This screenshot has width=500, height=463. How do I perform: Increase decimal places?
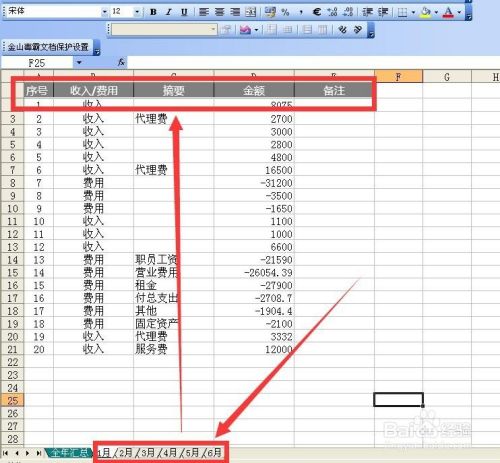332,12
